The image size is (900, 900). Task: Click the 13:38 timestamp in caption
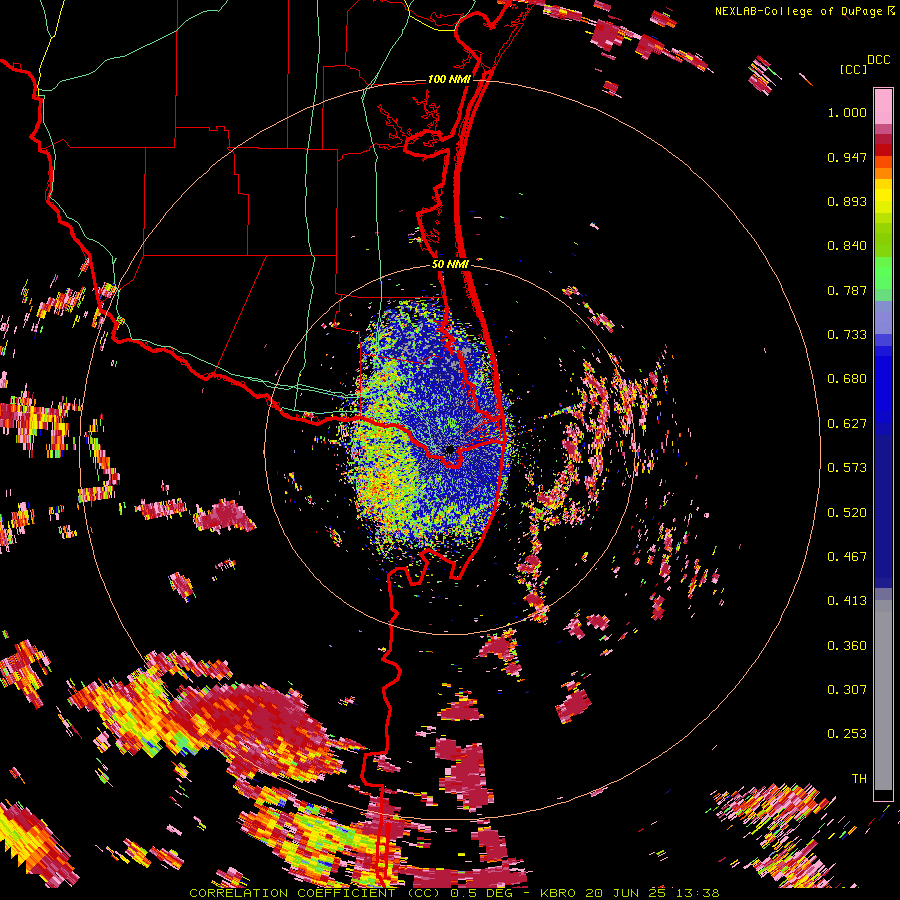tap(697, 893)
